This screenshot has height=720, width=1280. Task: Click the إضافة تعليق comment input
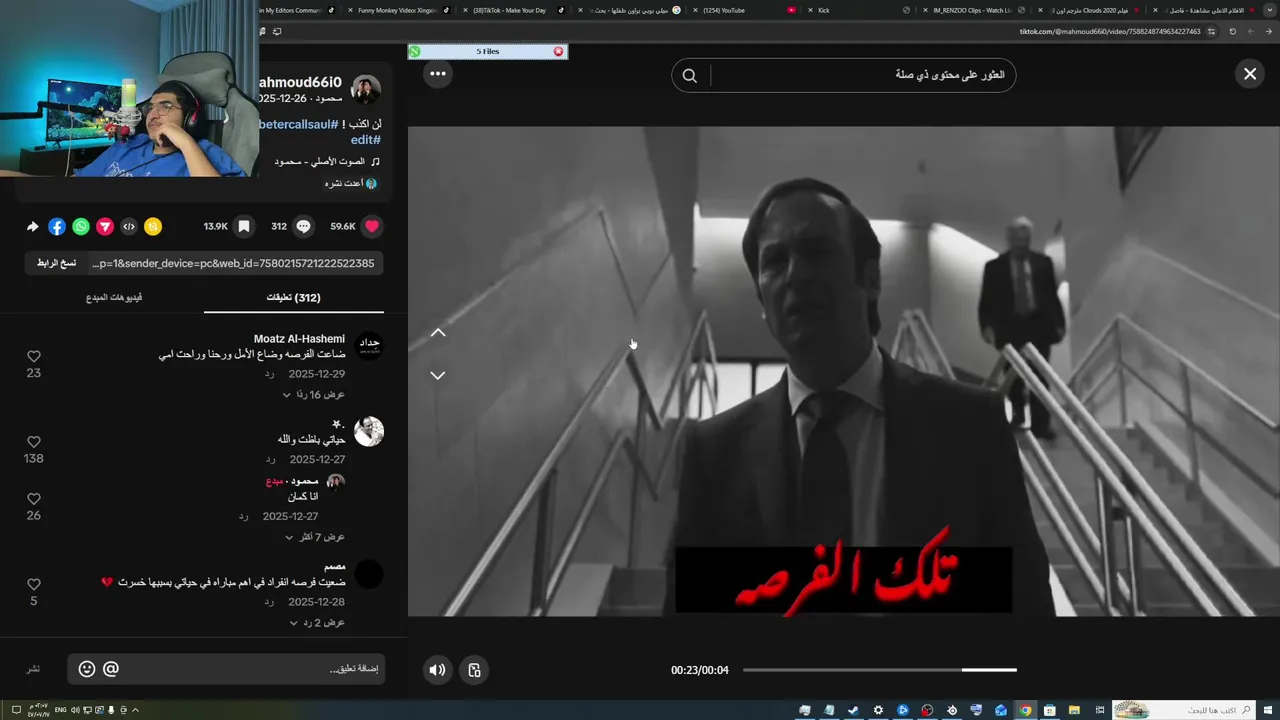click(252, 669)
